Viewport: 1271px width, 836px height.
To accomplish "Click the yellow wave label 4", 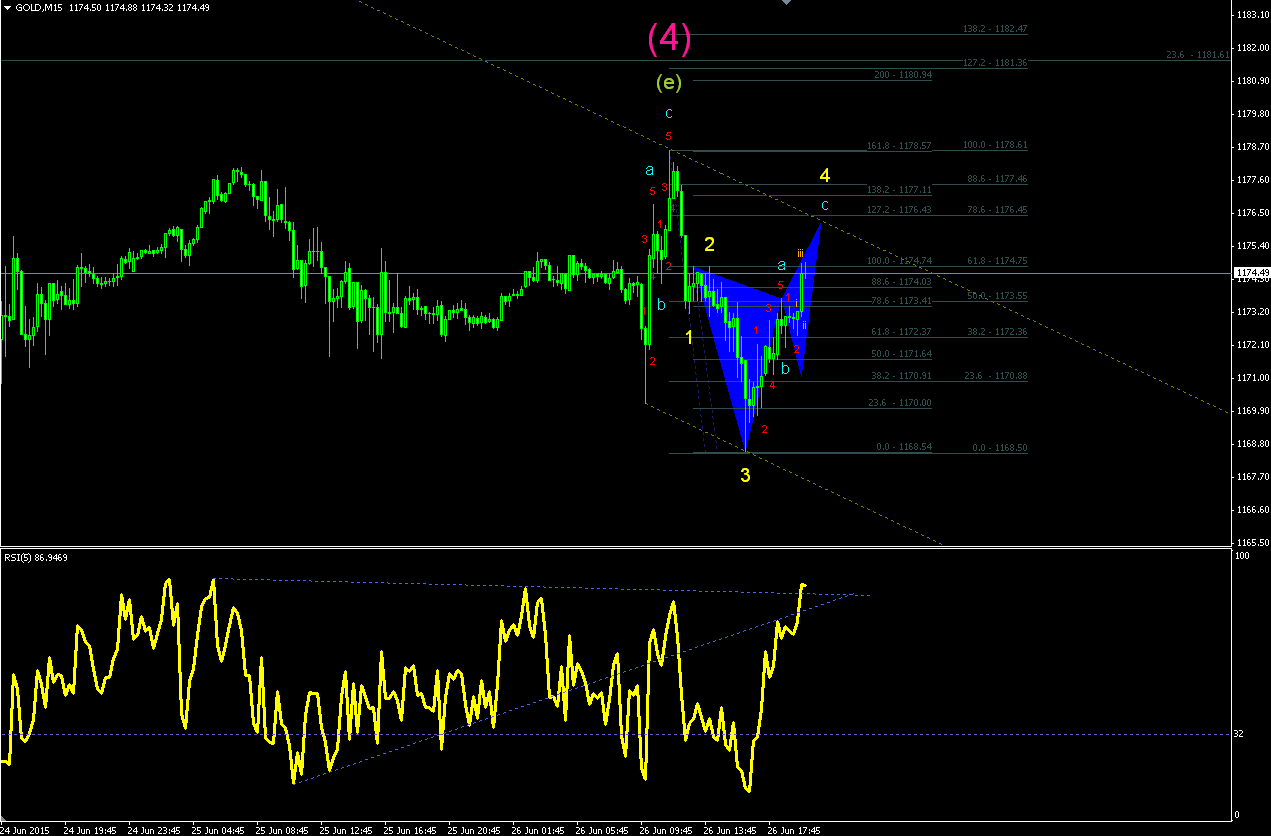I will click(825, 175).
